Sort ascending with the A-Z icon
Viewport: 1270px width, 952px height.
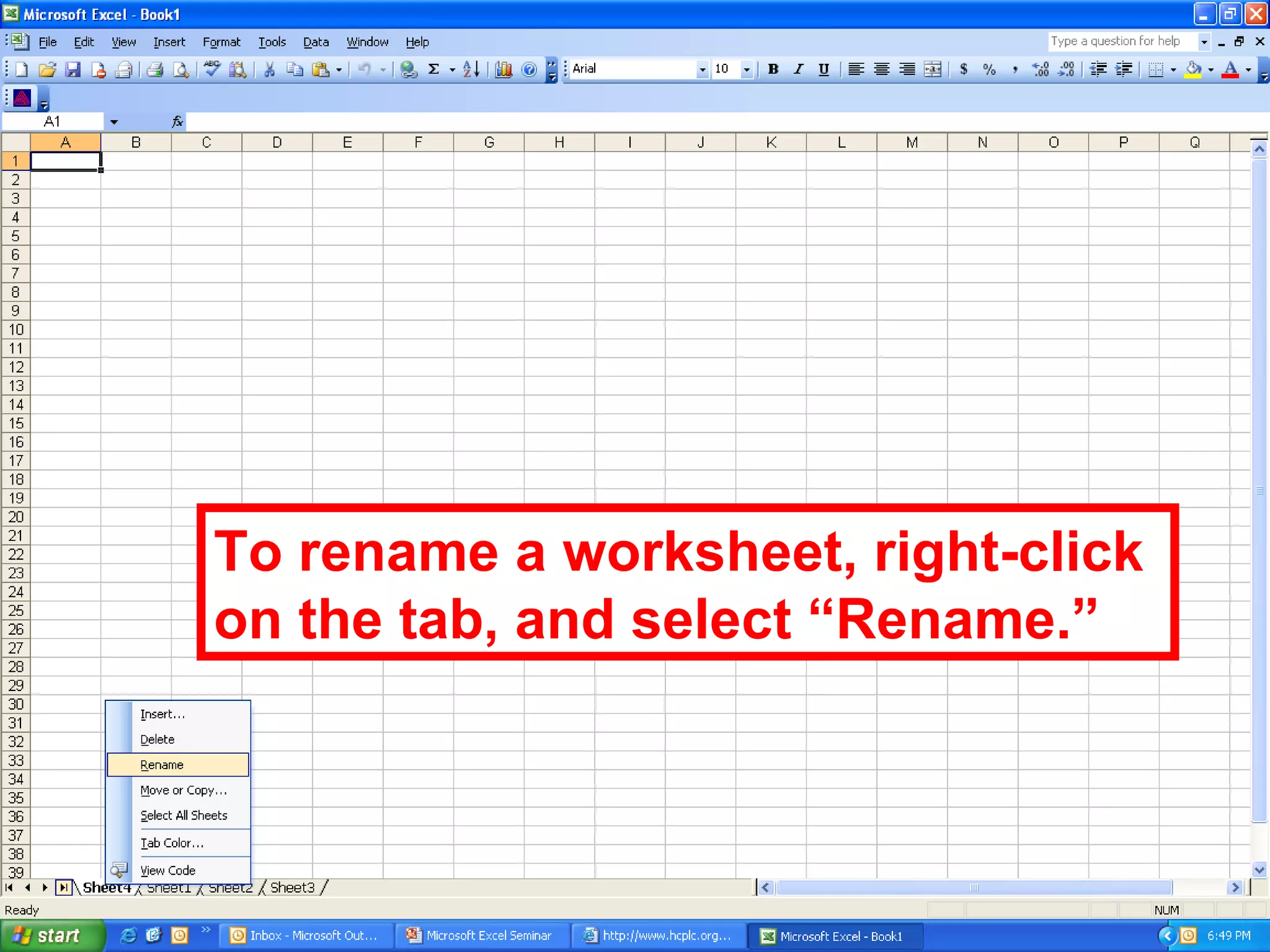[471, 69]
